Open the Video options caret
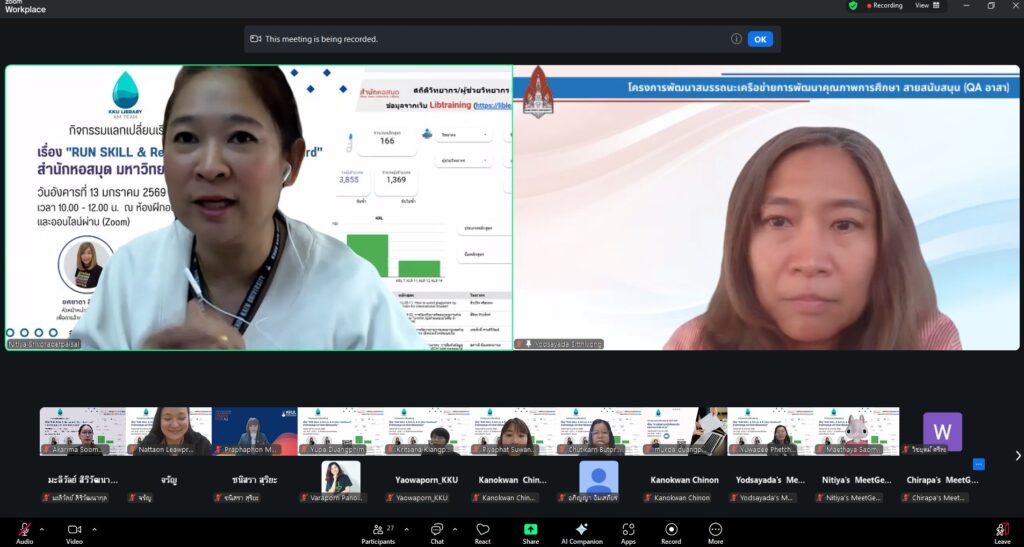 (95, 528)
